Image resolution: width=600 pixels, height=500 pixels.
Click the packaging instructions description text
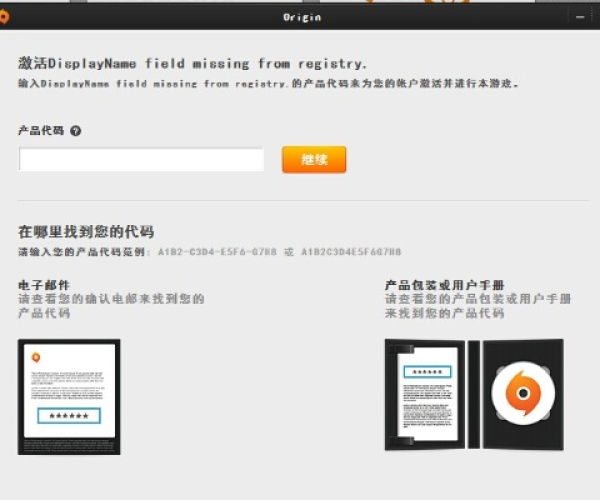point(478,306)
